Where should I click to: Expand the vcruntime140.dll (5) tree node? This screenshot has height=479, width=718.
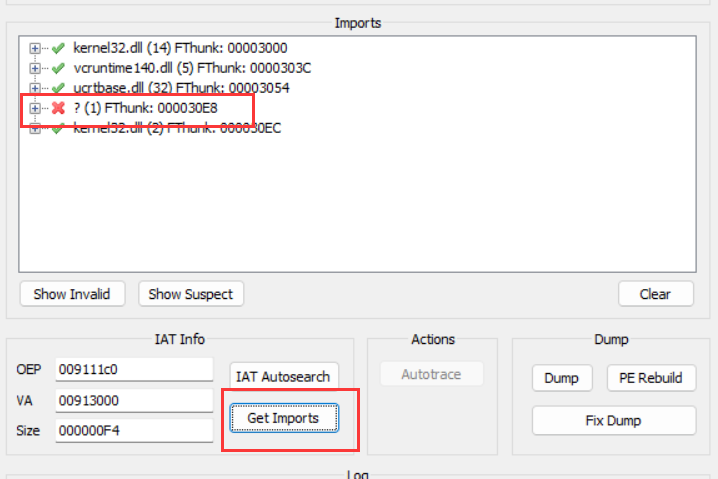click(x=36, y=67)
